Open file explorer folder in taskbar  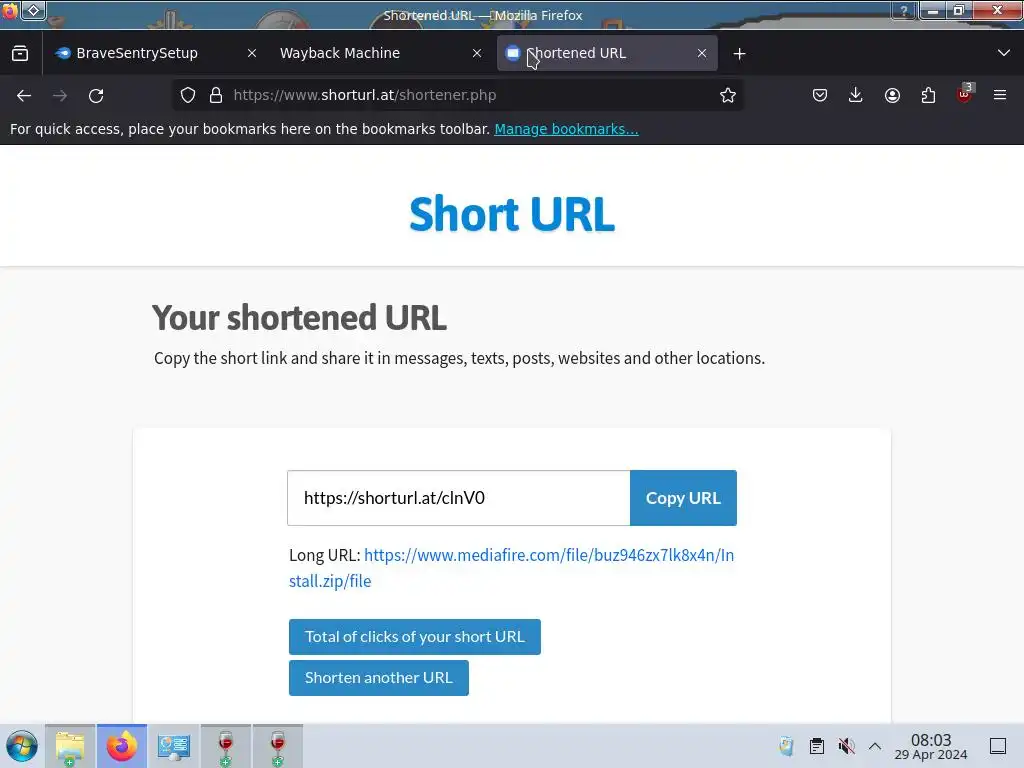[70, 746]
